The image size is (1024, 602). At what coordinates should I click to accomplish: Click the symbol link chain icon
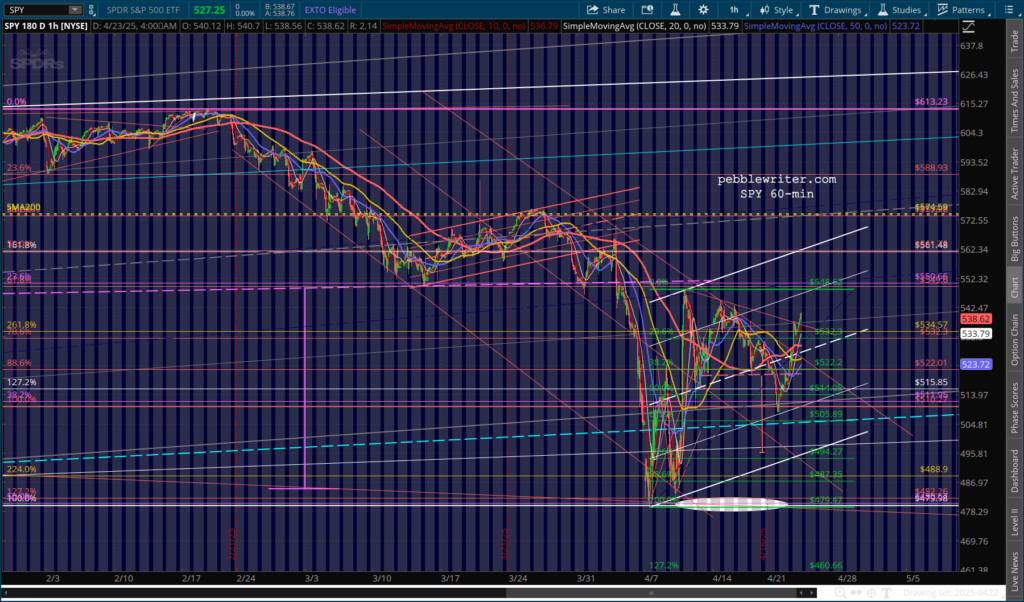pos(91,10)
